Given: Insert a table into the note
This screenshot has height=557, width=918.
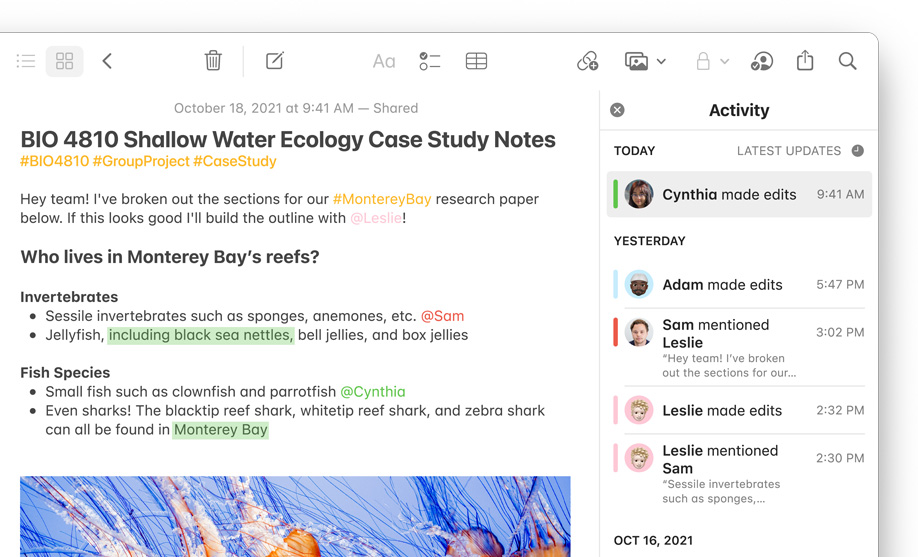Looking at the screenshot, I should (477, 62).
